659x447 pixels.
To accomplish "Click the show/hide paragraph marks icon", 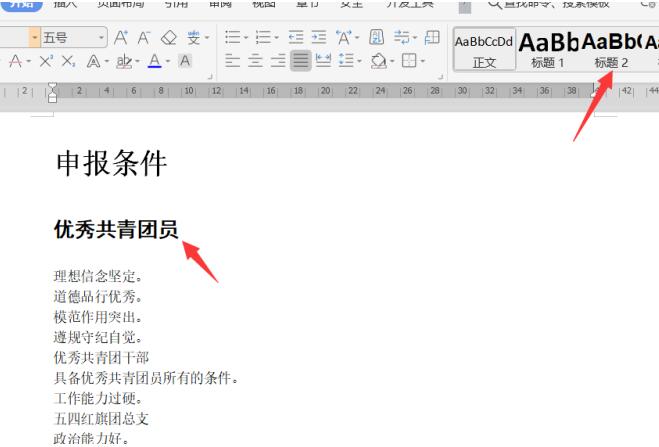I will pyautogui.click(x=402, y=37).
